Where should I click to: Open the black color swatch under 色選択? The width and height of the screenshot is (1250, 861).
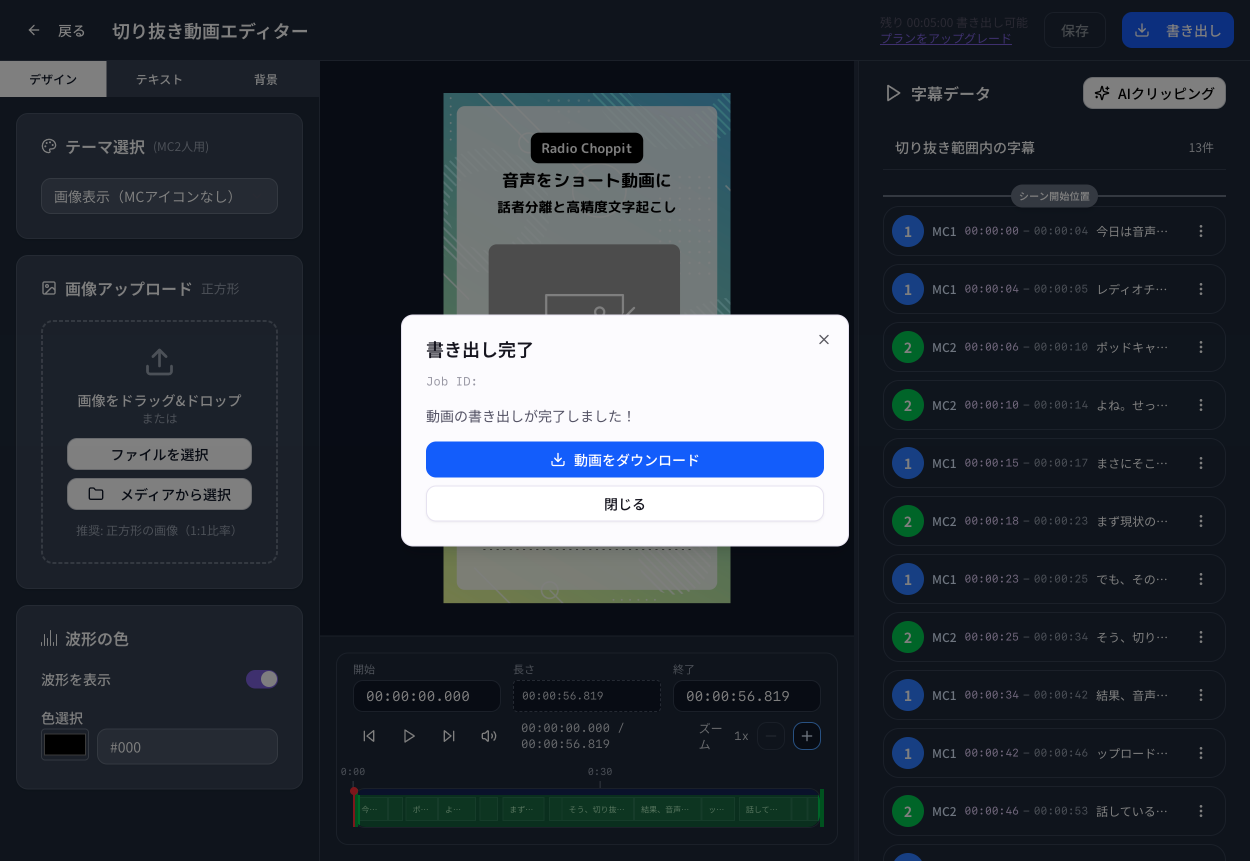[x=65, y=745]
